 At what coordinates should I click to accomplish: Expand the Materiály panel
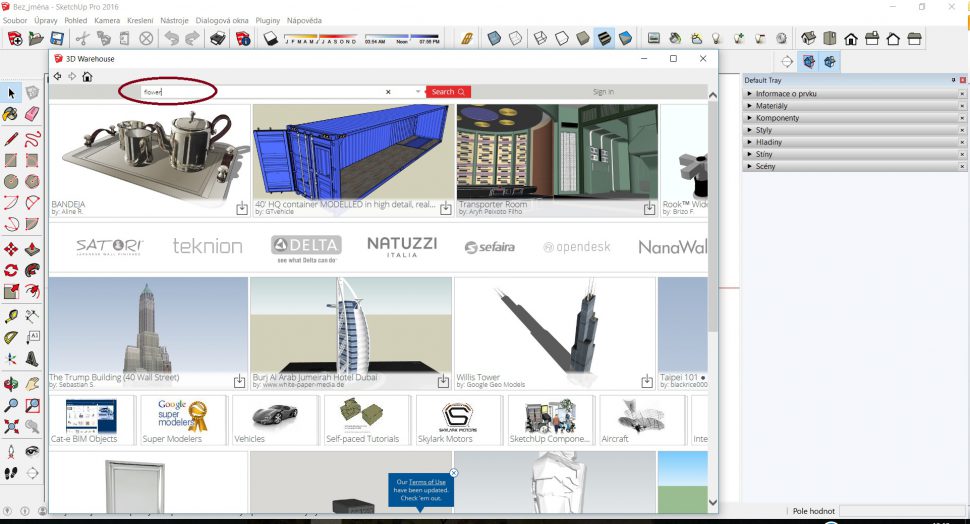tap(854, 106)
